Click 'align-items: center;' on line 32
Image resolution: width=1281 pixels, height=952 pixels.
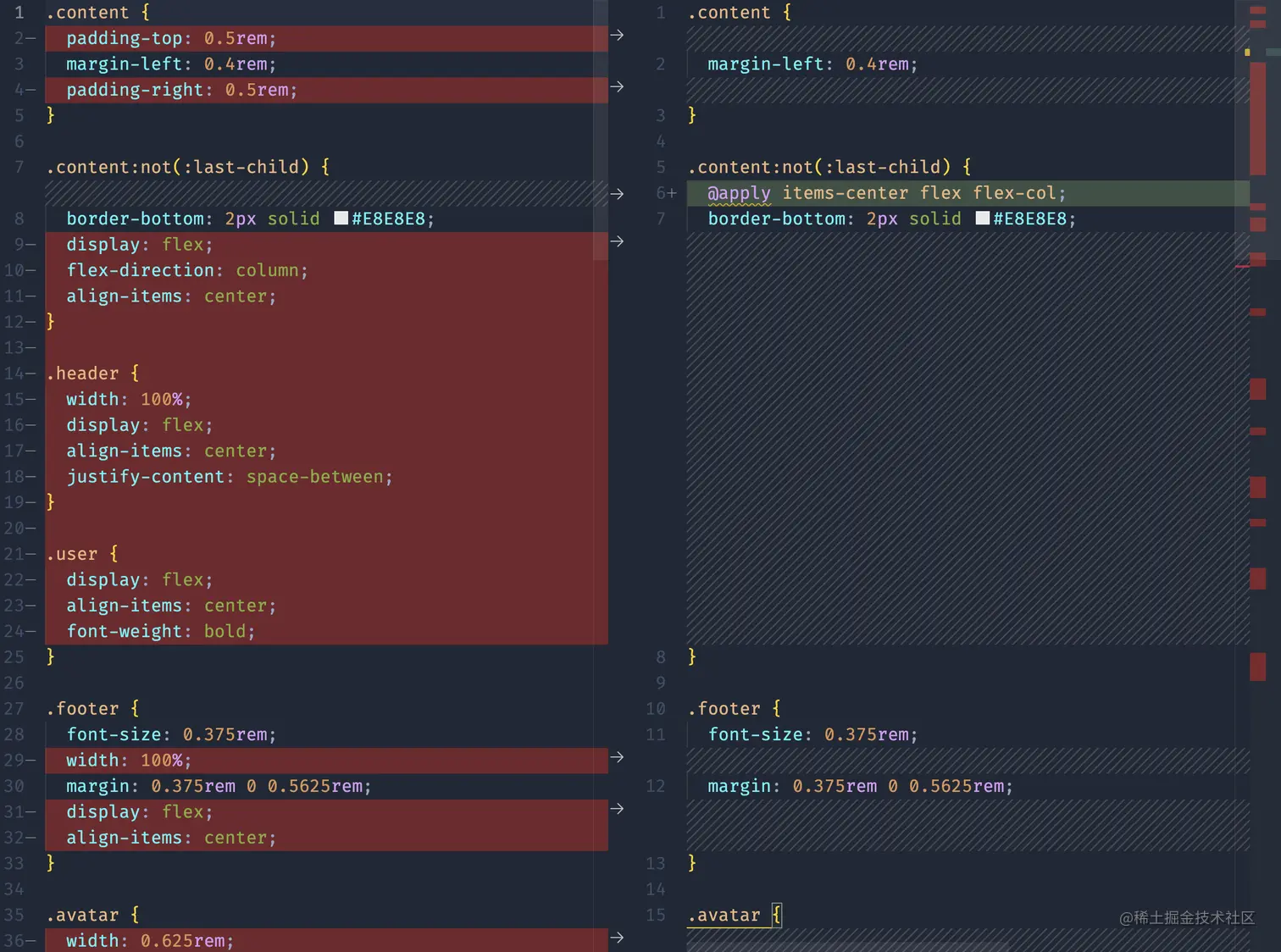click(x=171, y=838)
